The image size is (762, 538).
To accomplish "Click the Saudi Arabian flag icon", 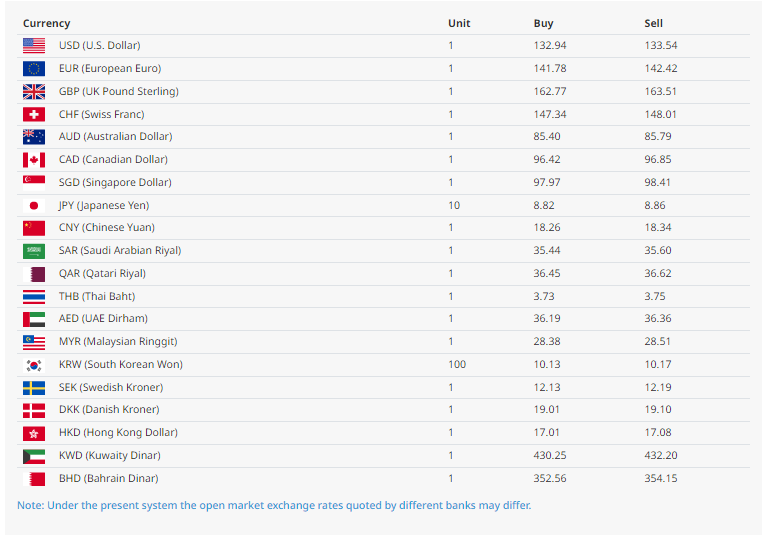I will coord(34,251).
